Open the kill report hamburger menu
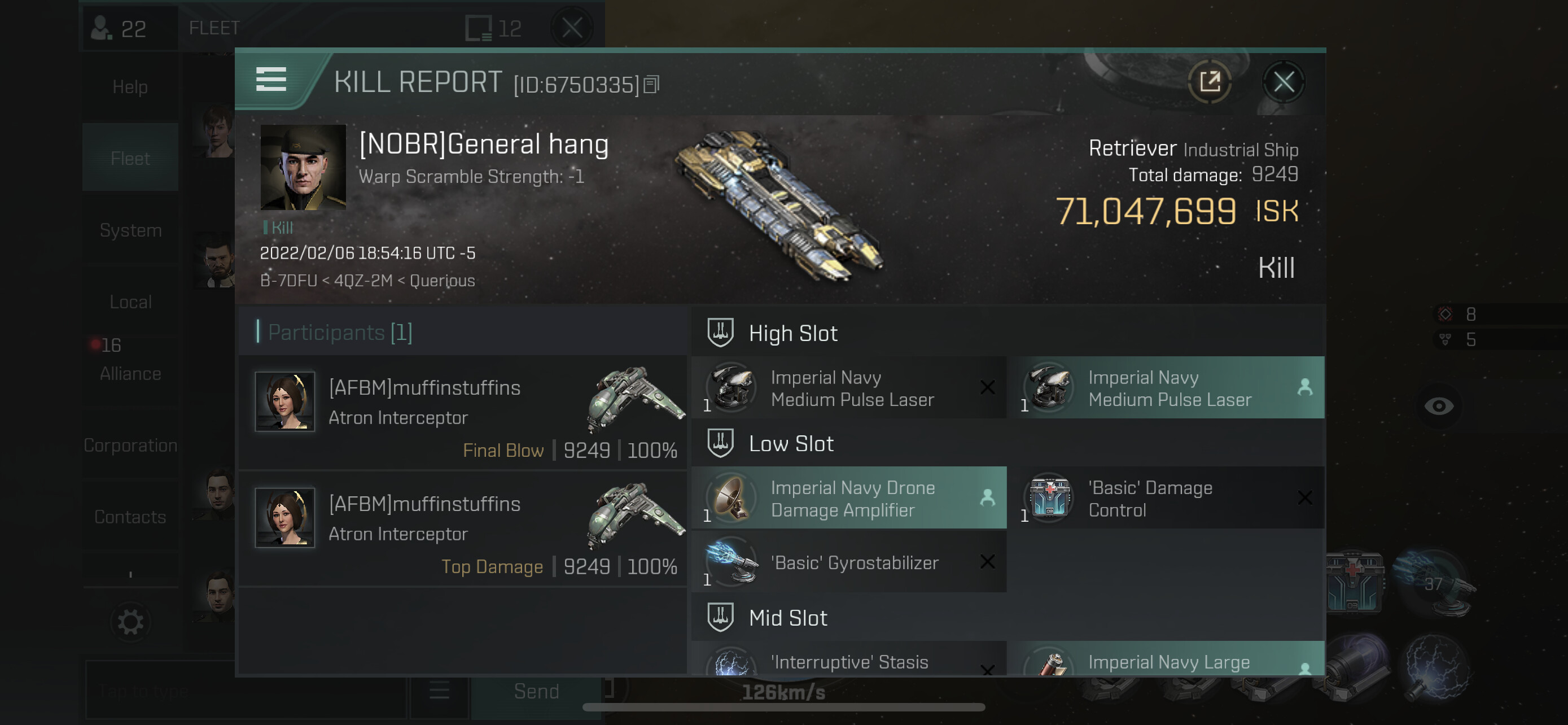Screen dimensions: 1568x725 pos(271,80)
